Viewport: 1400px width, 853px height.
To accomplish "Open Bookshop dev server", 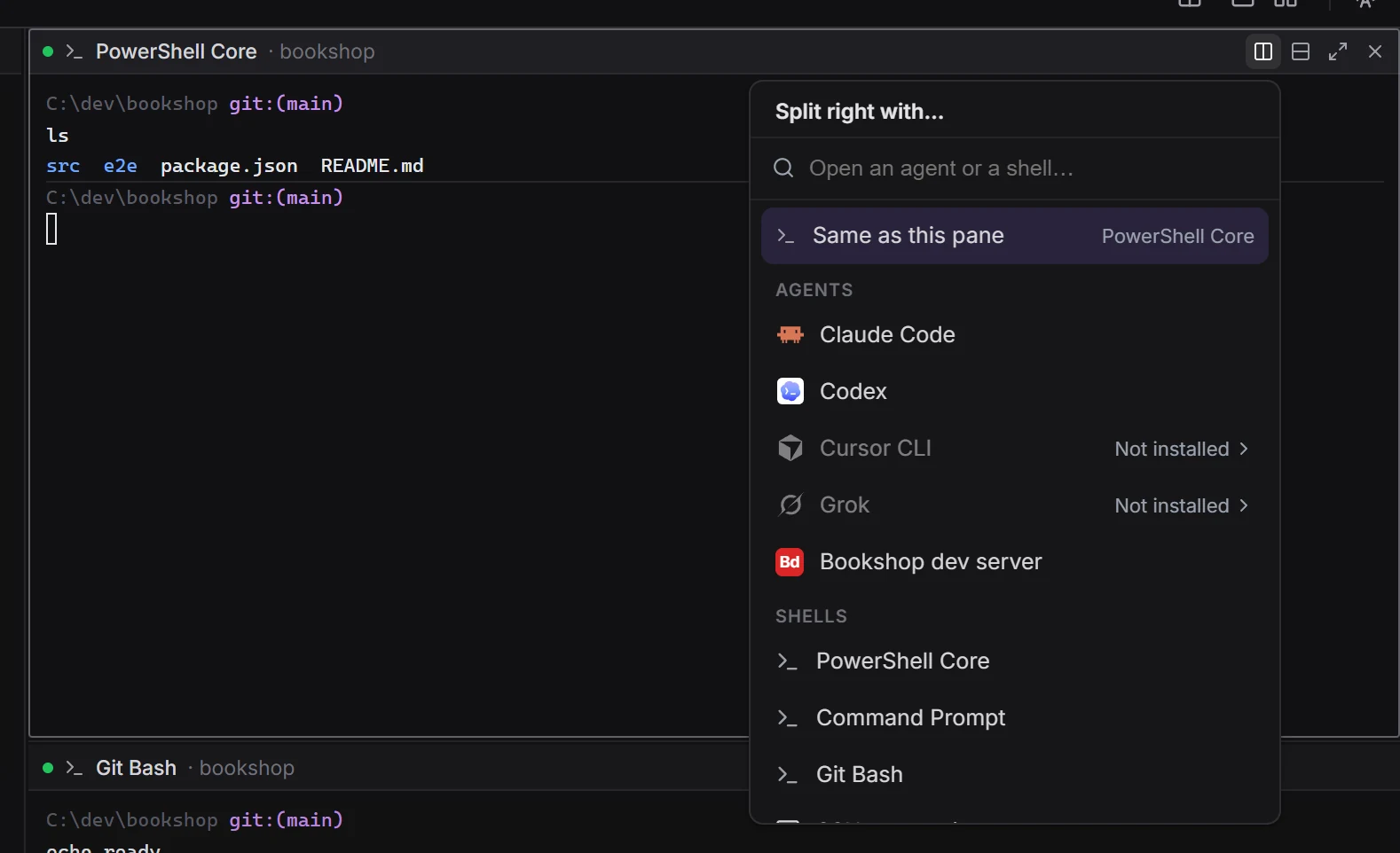I will [x=1015, y=562].
